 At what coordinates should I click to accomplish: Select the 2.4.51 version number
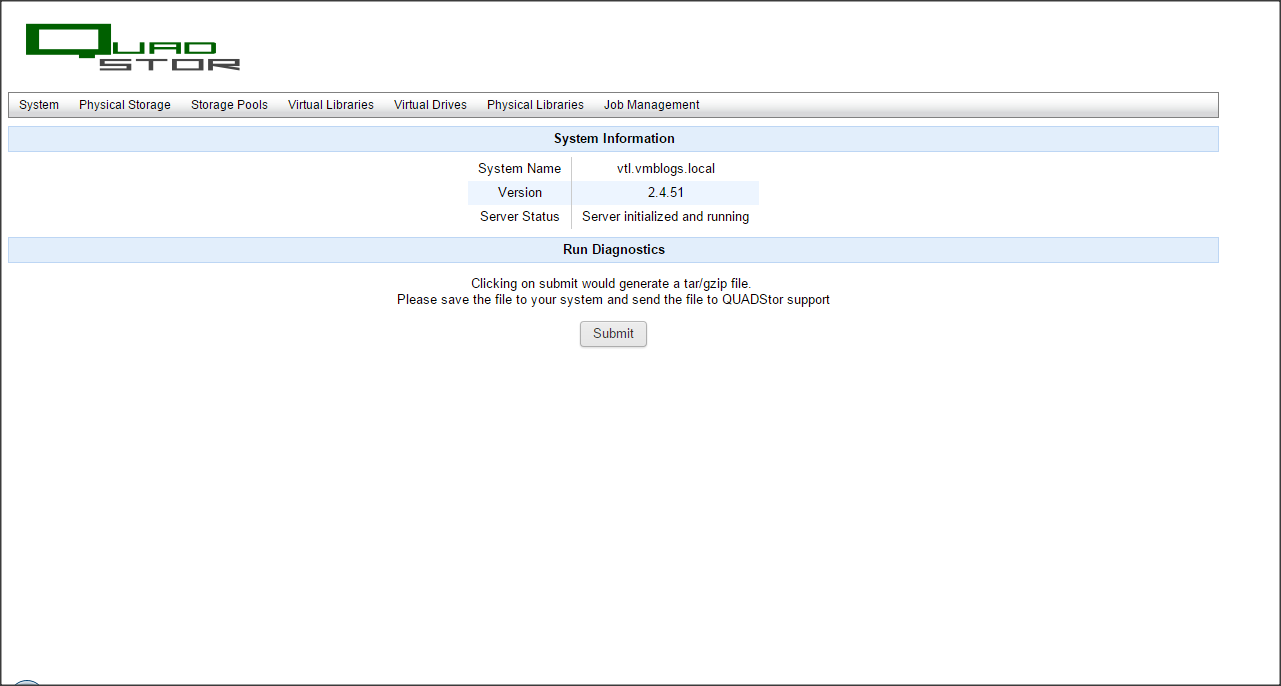click(x=665, y=193)
